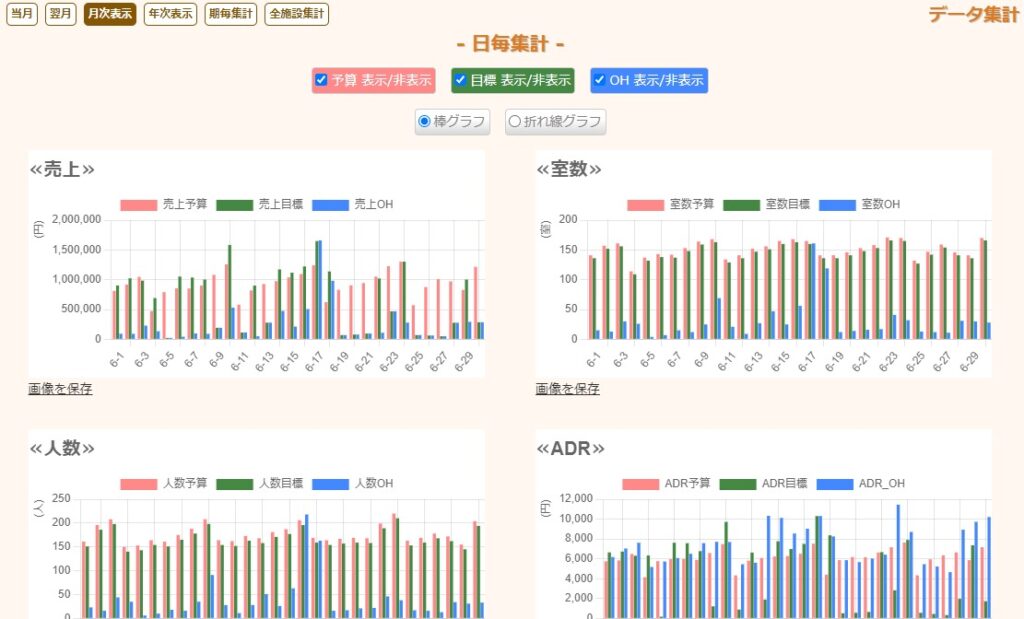The height and width of the screenshot is (619, 1024).
Task: Select the 棒グラフ radio option
Action: (424, 121)
